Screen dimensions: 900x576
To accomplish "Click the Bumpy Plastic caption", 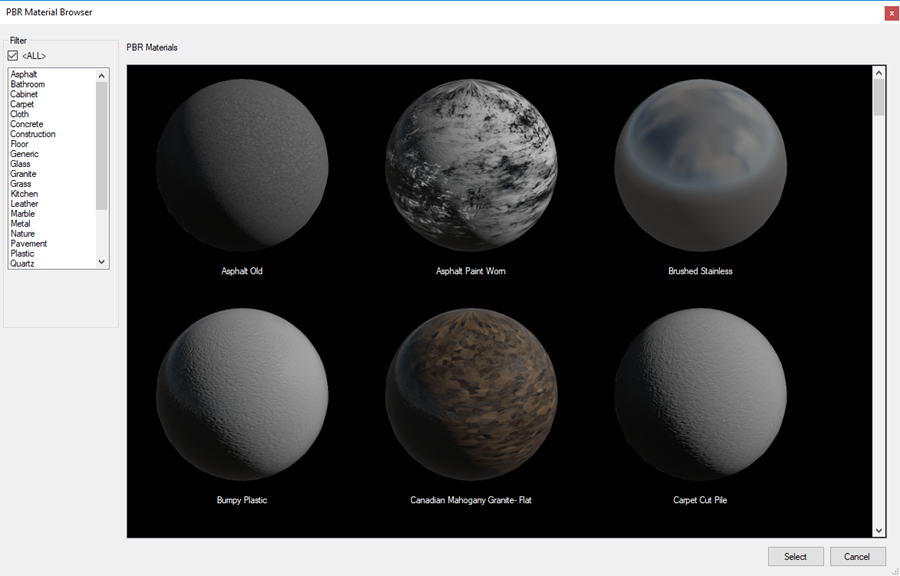I will 242,500.
